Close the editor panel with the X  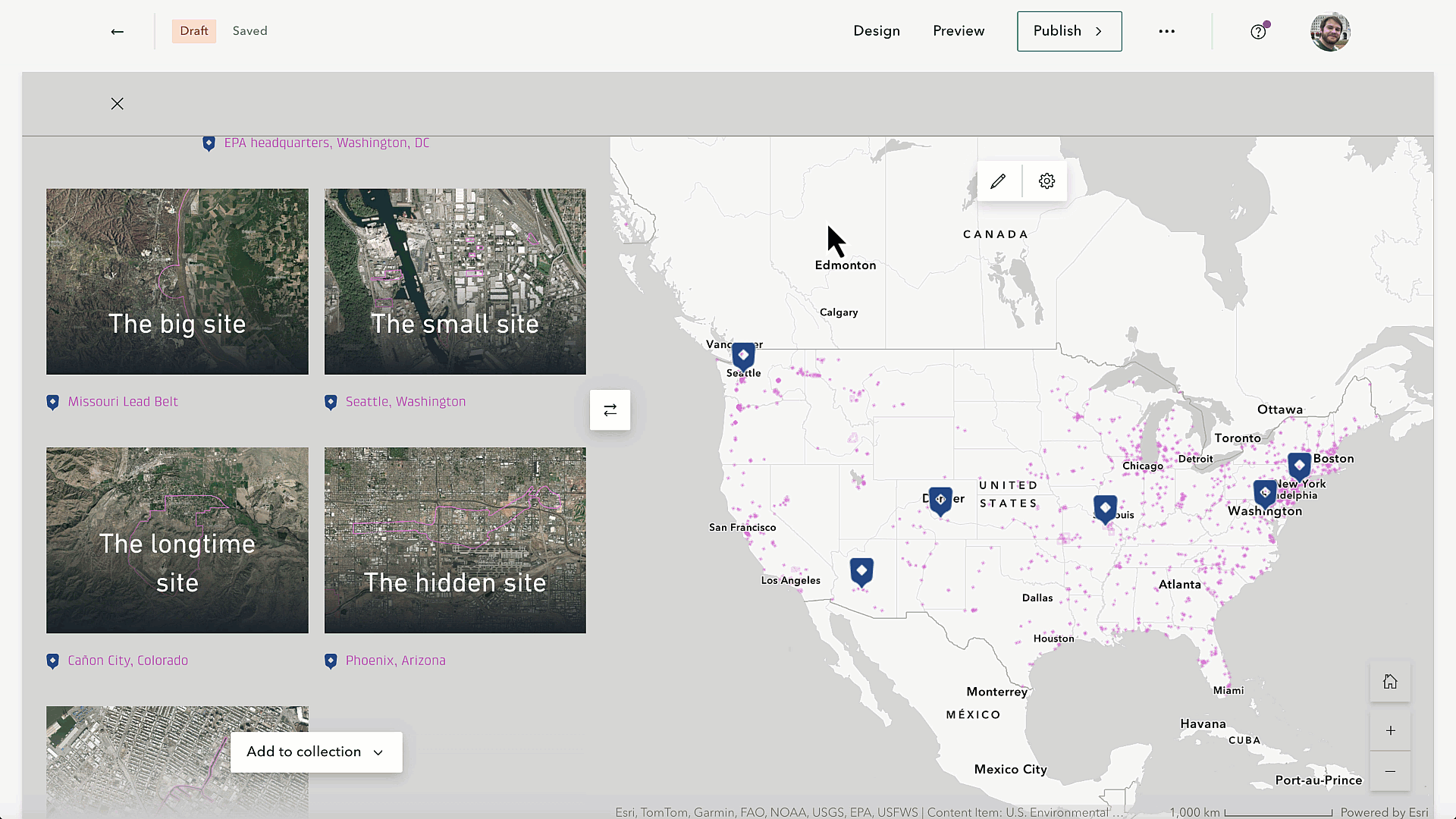point(117,103)
